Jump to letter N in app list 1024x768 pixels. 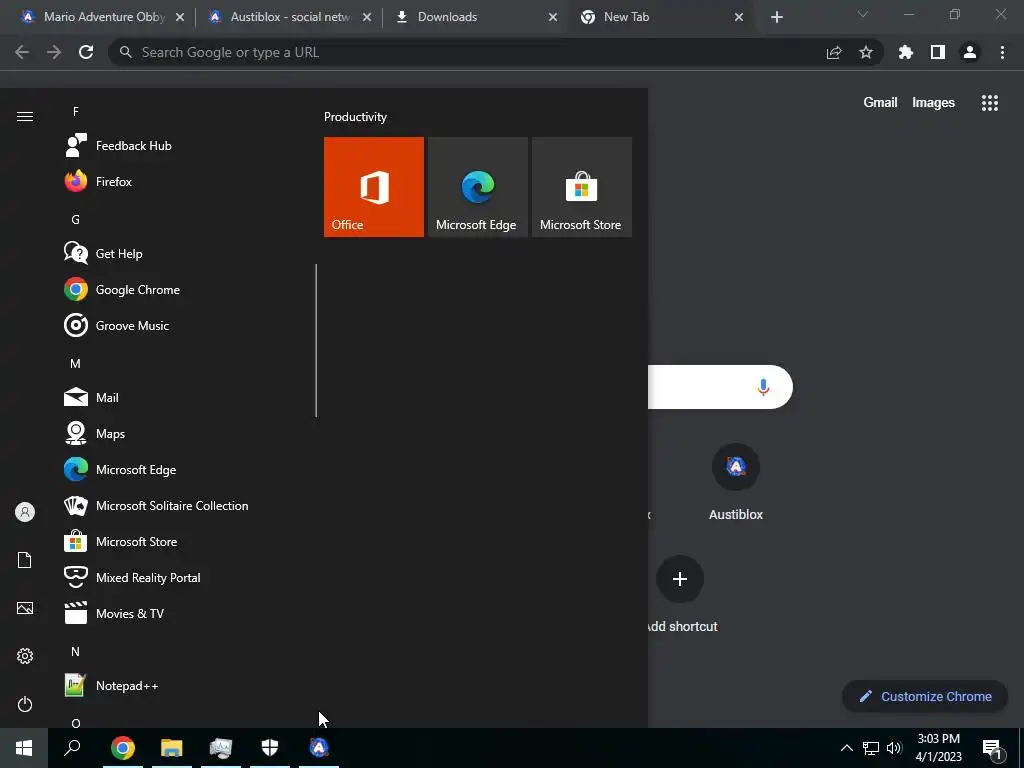(76, 652)
